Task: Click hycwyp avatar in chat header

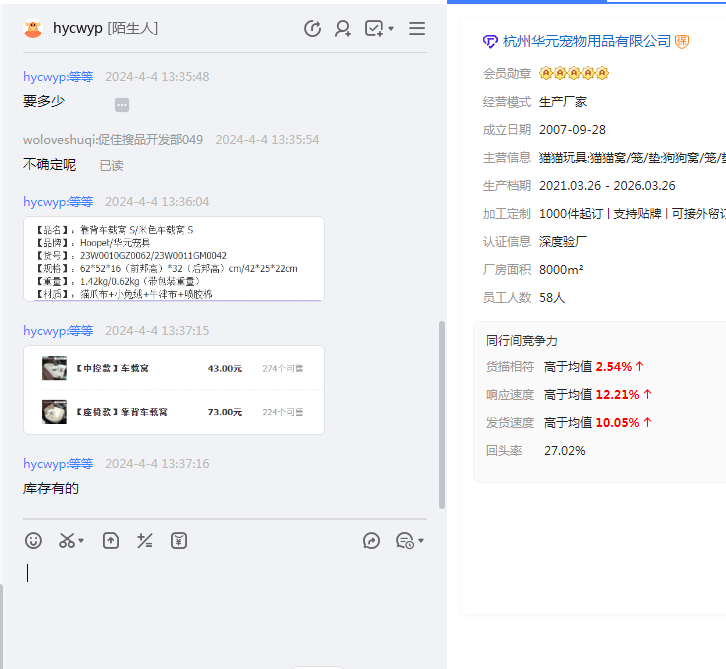Action: (x=33, y=29)
